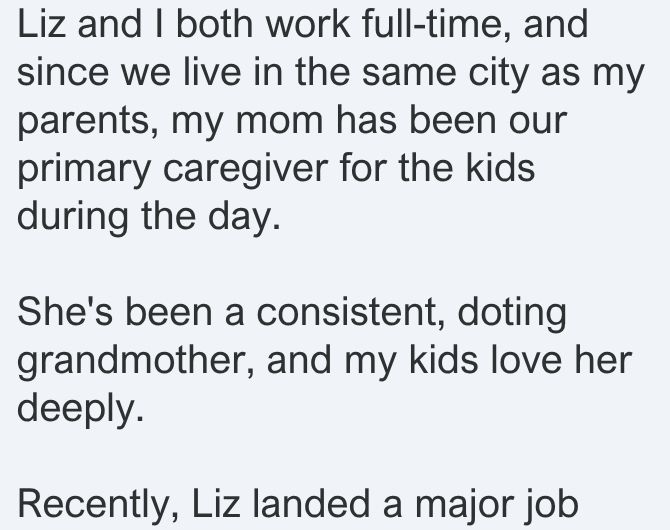Click the word "since" starting second line
The image size is (670, 530).
coord(63,72)
